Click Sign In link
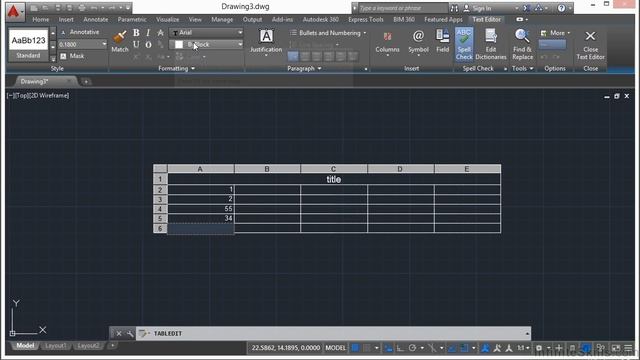Screen dimensions: 640x360 coord(478,8)
